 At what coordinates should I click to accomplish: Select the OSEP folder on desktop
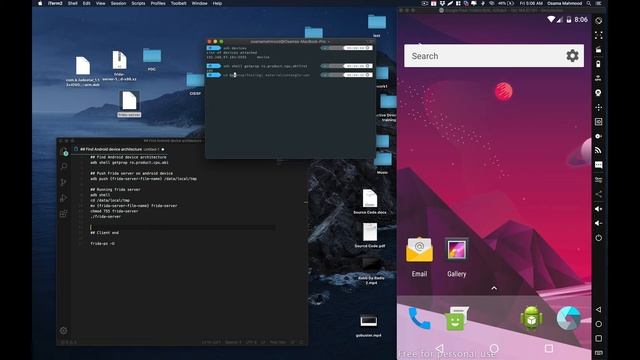point(195,84)
